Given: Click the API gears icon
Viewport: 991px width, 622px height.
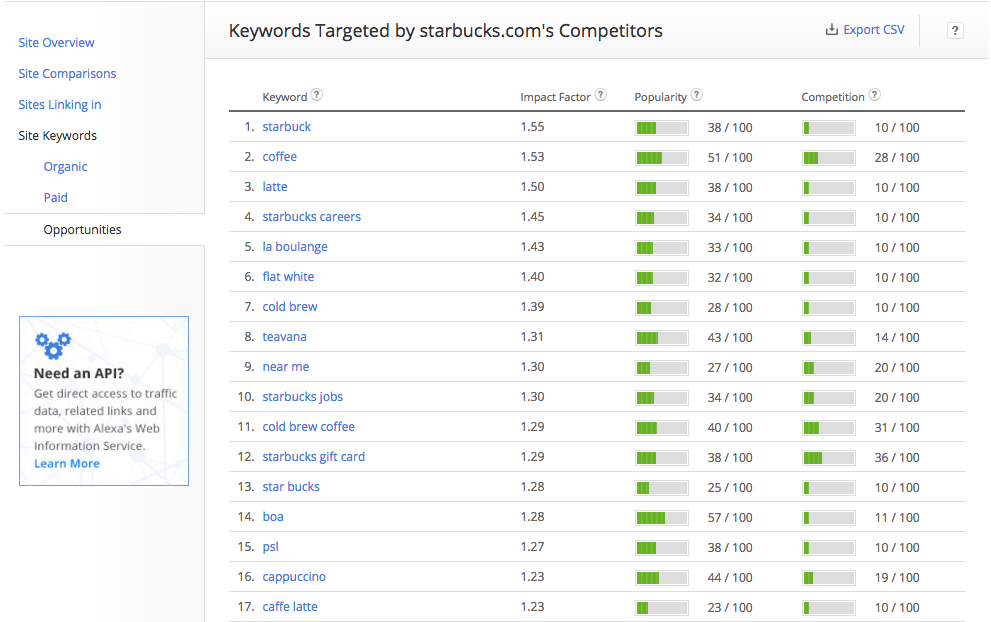Looking at the screenshot, I should [53, 345].
